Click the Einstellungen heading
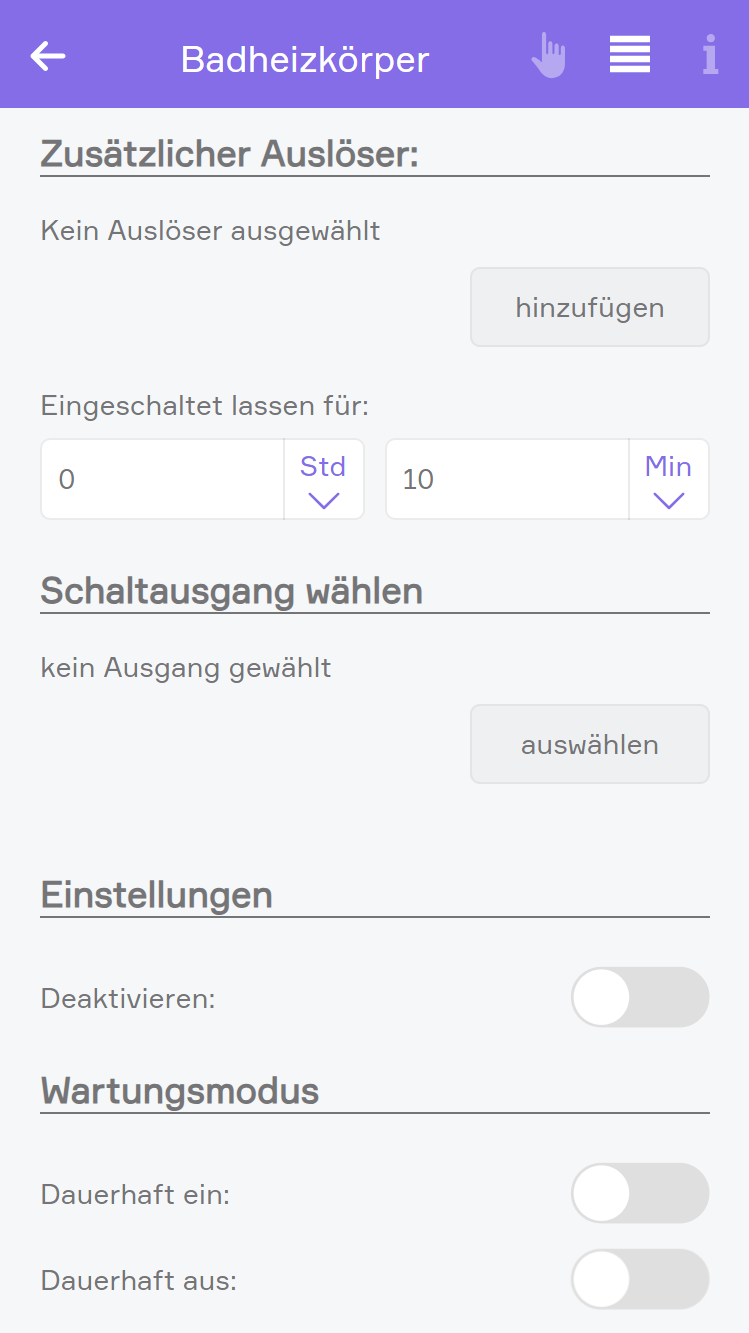 pyautogui.click(x=157, y=894)
